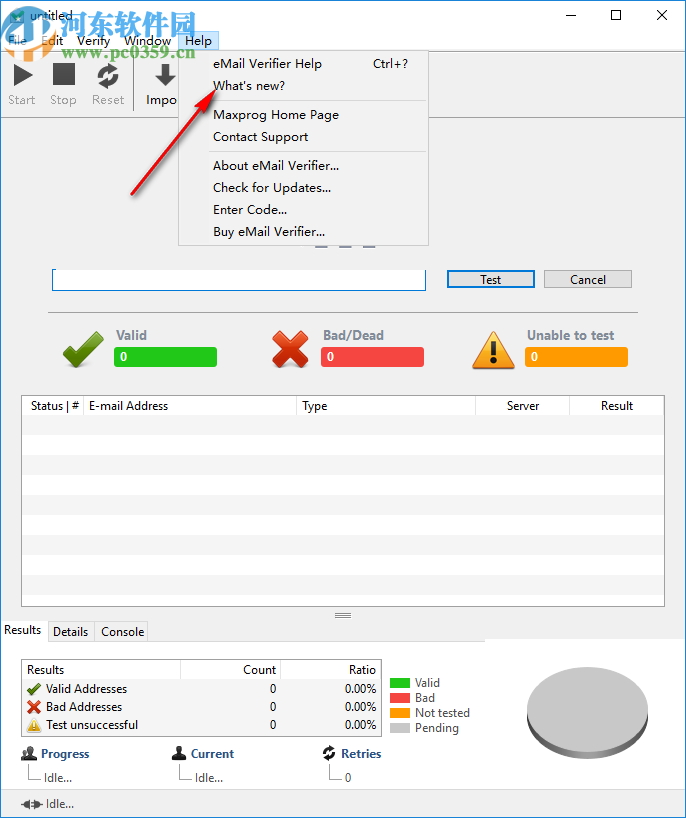
Task: Click the Bad Addresses cross icon in the results
Action: 34,707
